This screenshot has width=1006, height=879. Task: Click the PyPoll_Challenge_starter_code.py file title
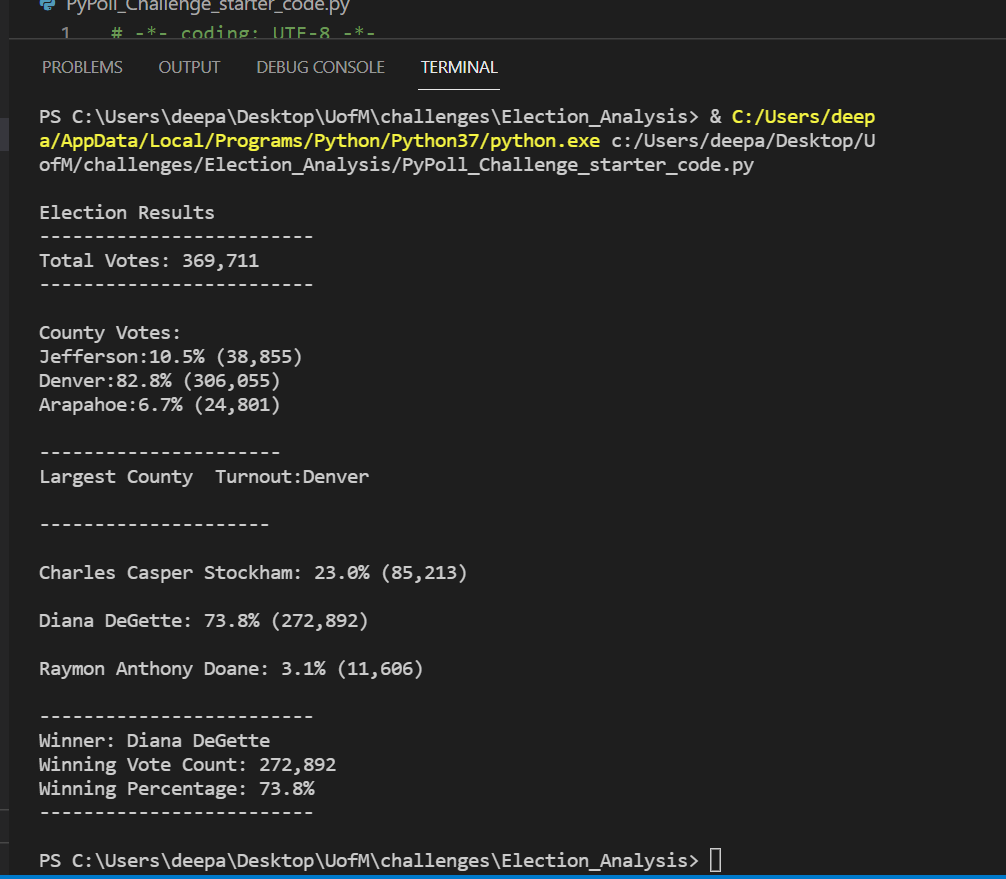click(x=208, y=6)
